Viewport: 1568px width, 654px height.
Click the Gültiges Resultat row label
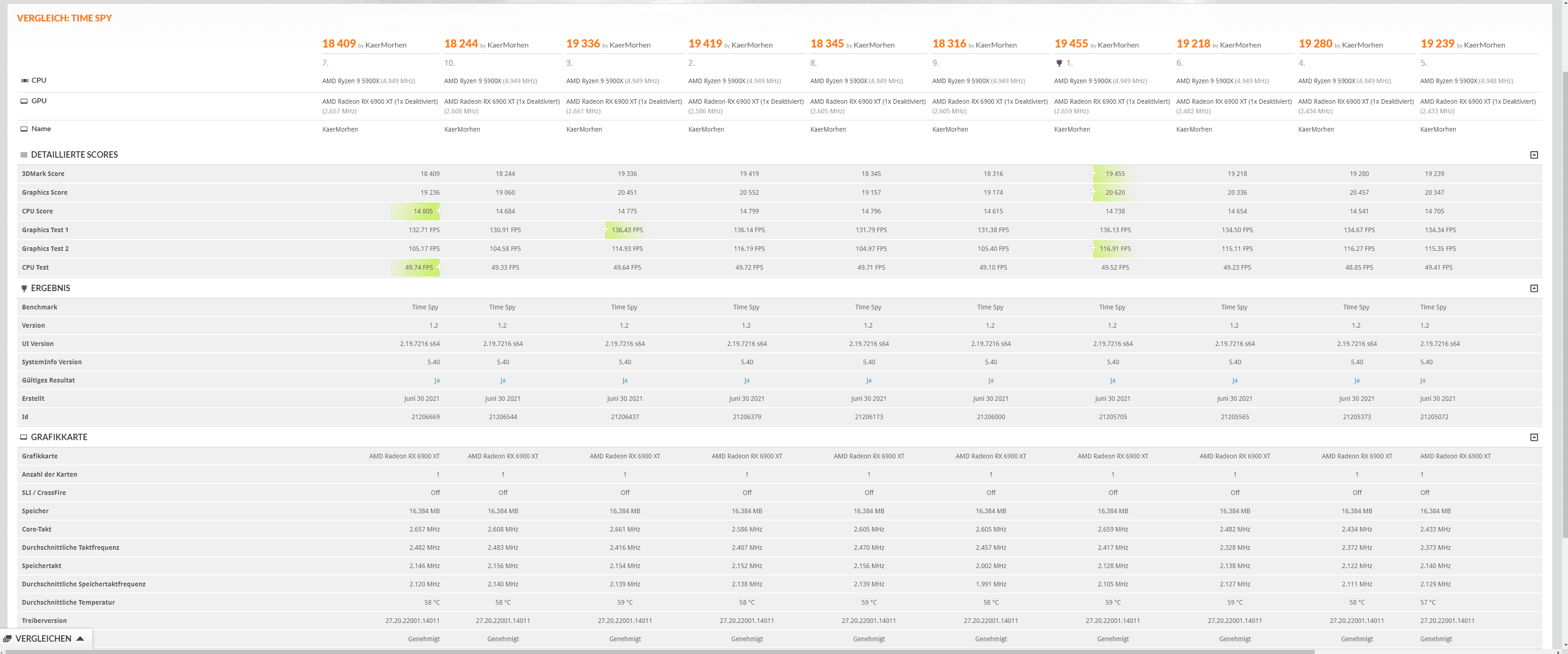click(48, 381)
